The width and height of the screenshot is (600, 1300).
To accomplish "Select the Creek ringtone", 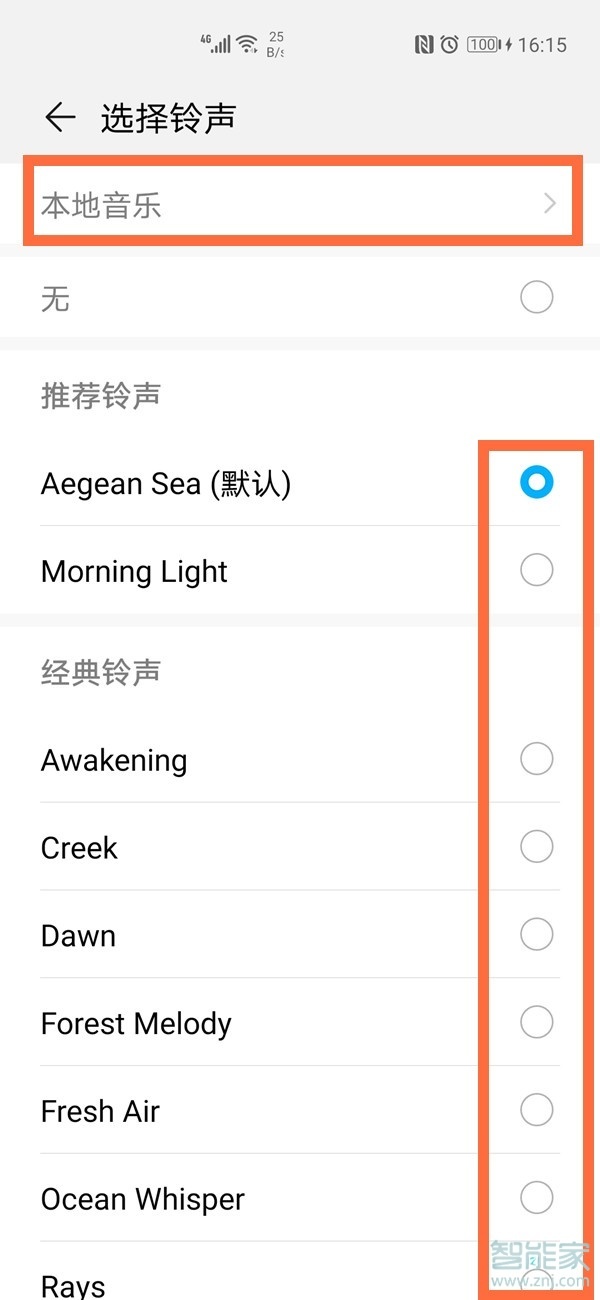I will coord(537,846).
